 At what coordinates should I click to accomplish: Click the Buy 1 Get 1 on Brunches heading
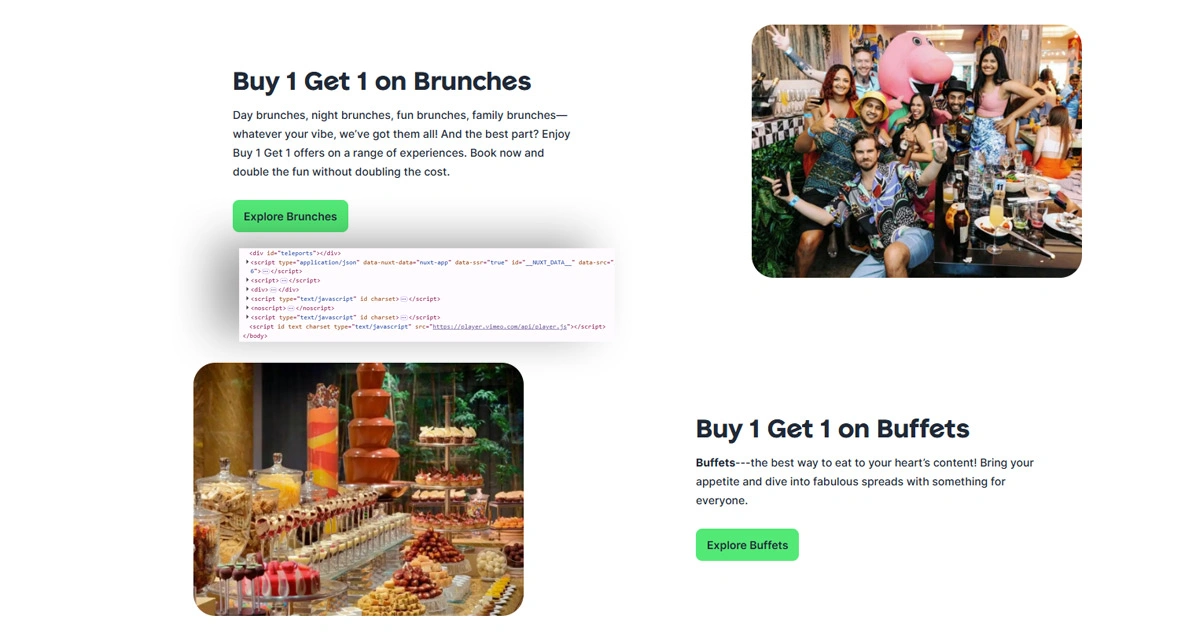pyautogui.click(x=382, y=81)
